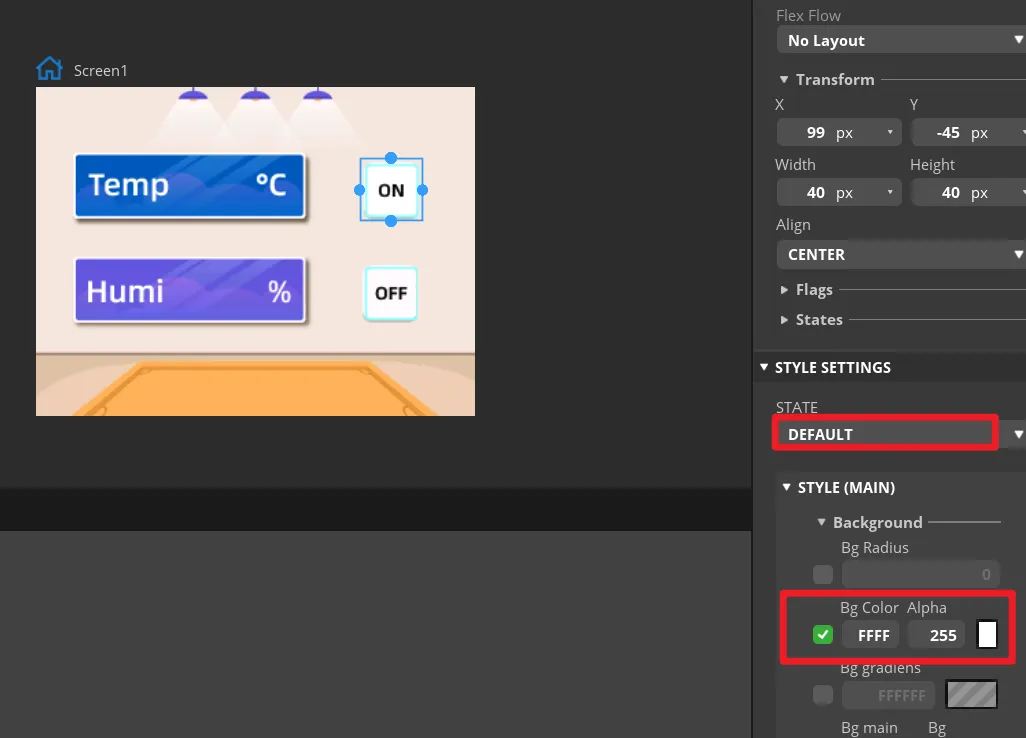Click the right resize handle of ON widget
This screenshot has width=1026, height=738.
pos(422,190)
